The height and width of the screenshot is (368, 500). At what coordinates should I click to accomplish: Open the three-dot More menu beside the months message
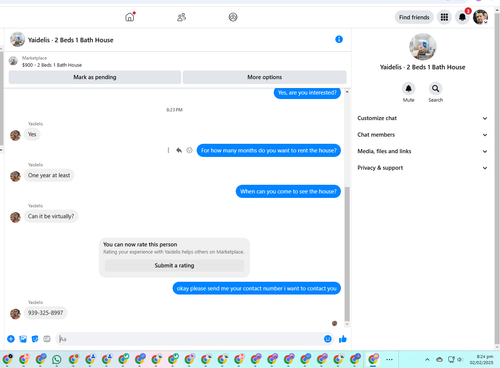(x=168, y=150)
